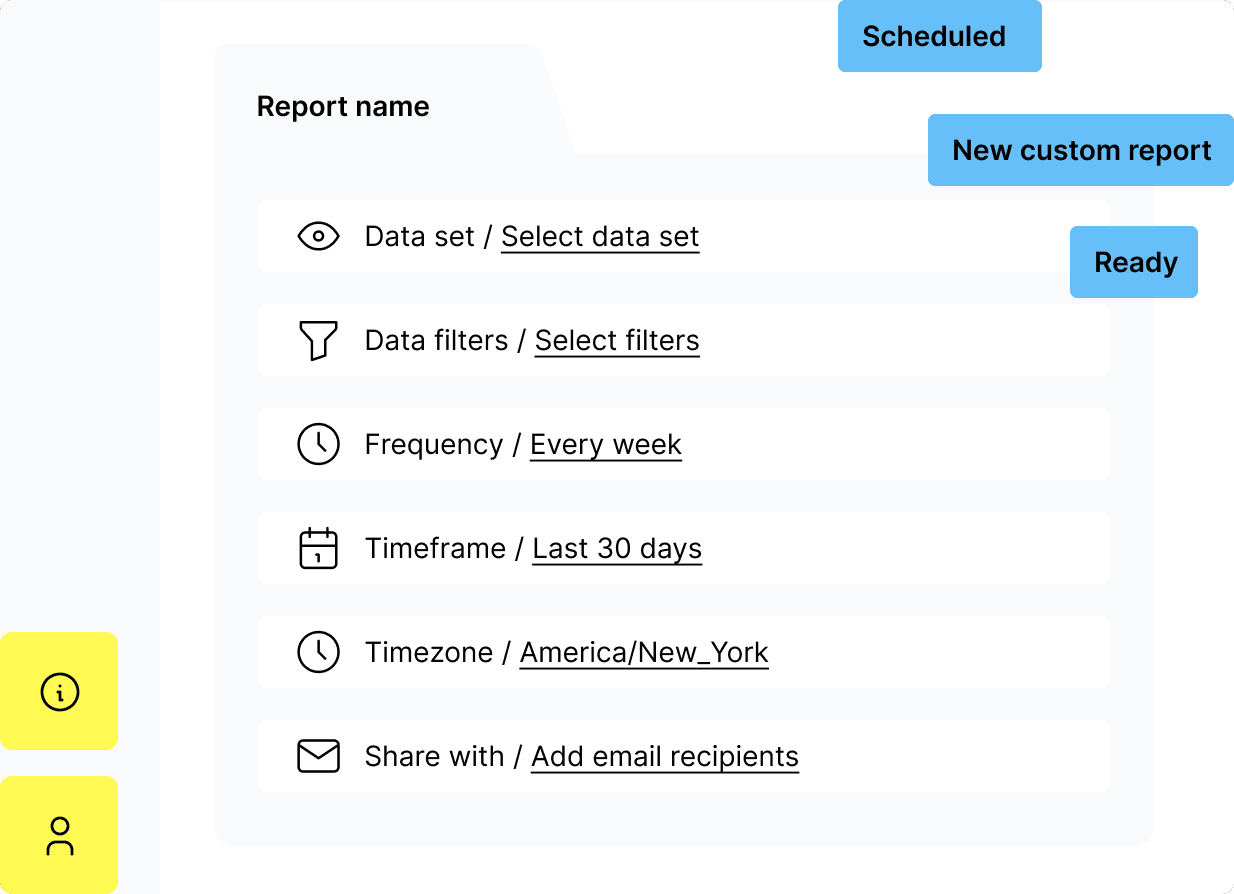Open the Select filters chooser
The height and width of the screenshot is (894, 1234).
617,340
